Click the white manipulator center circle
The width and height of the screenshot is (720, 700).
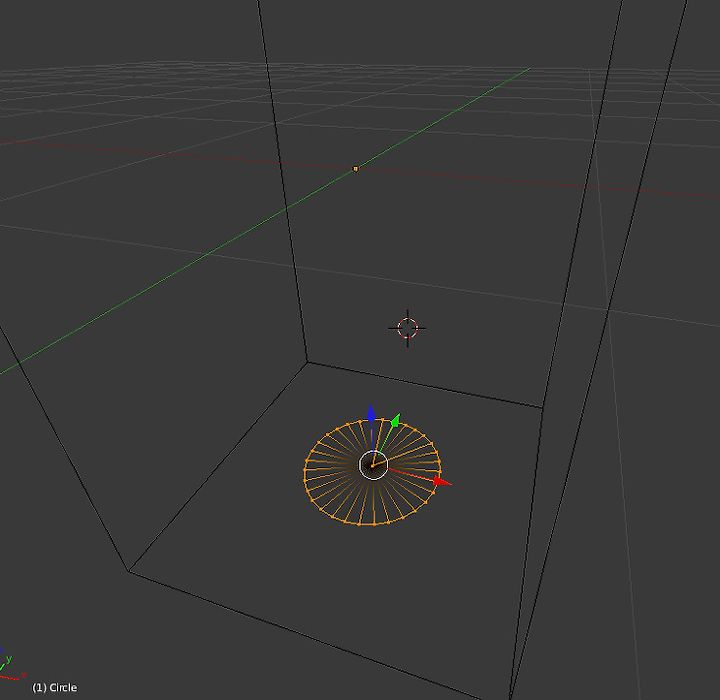(373, 465)
